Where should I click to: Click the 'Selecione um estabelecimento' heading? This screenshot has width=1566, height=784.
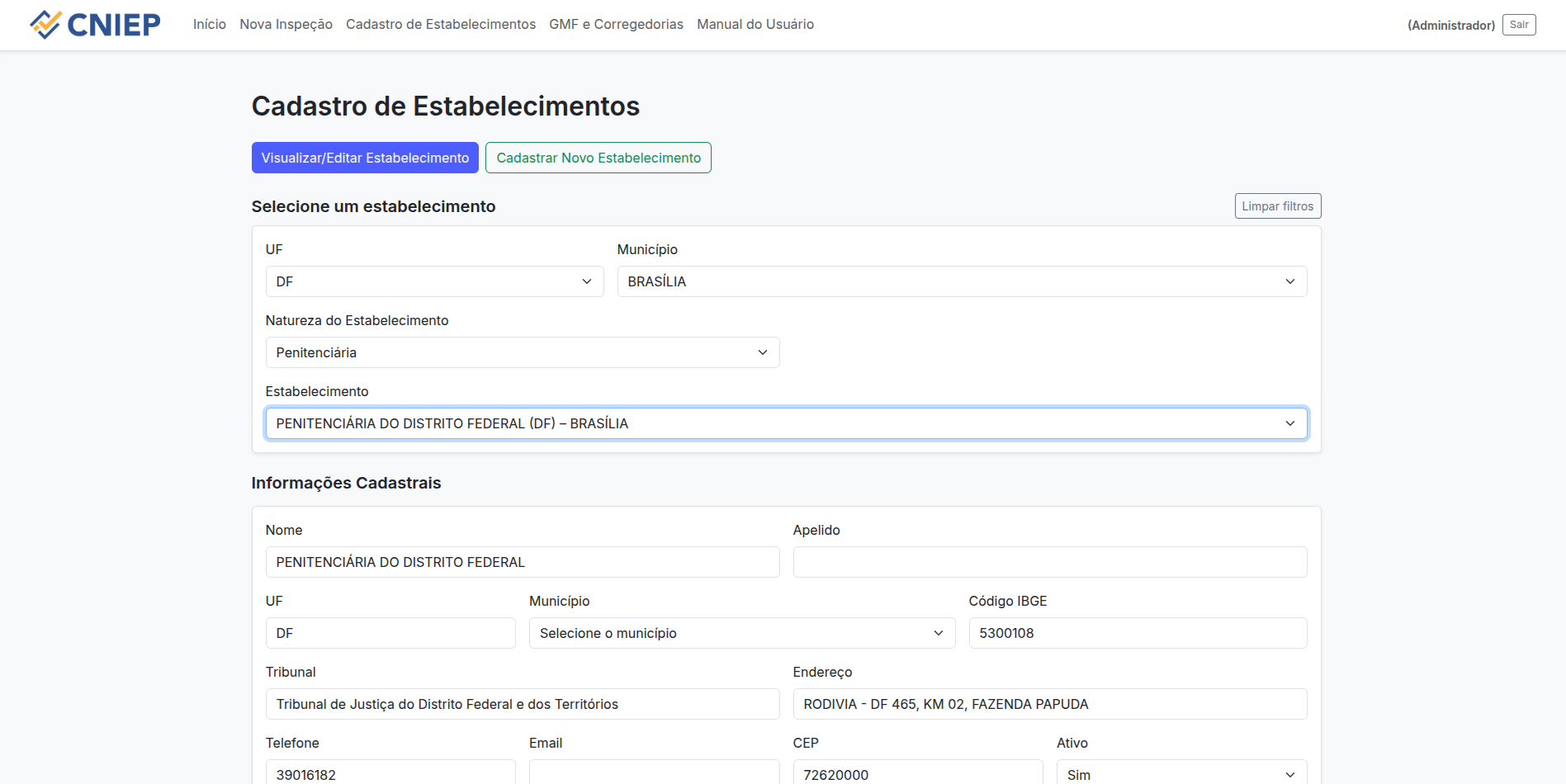tap(373, 206)
